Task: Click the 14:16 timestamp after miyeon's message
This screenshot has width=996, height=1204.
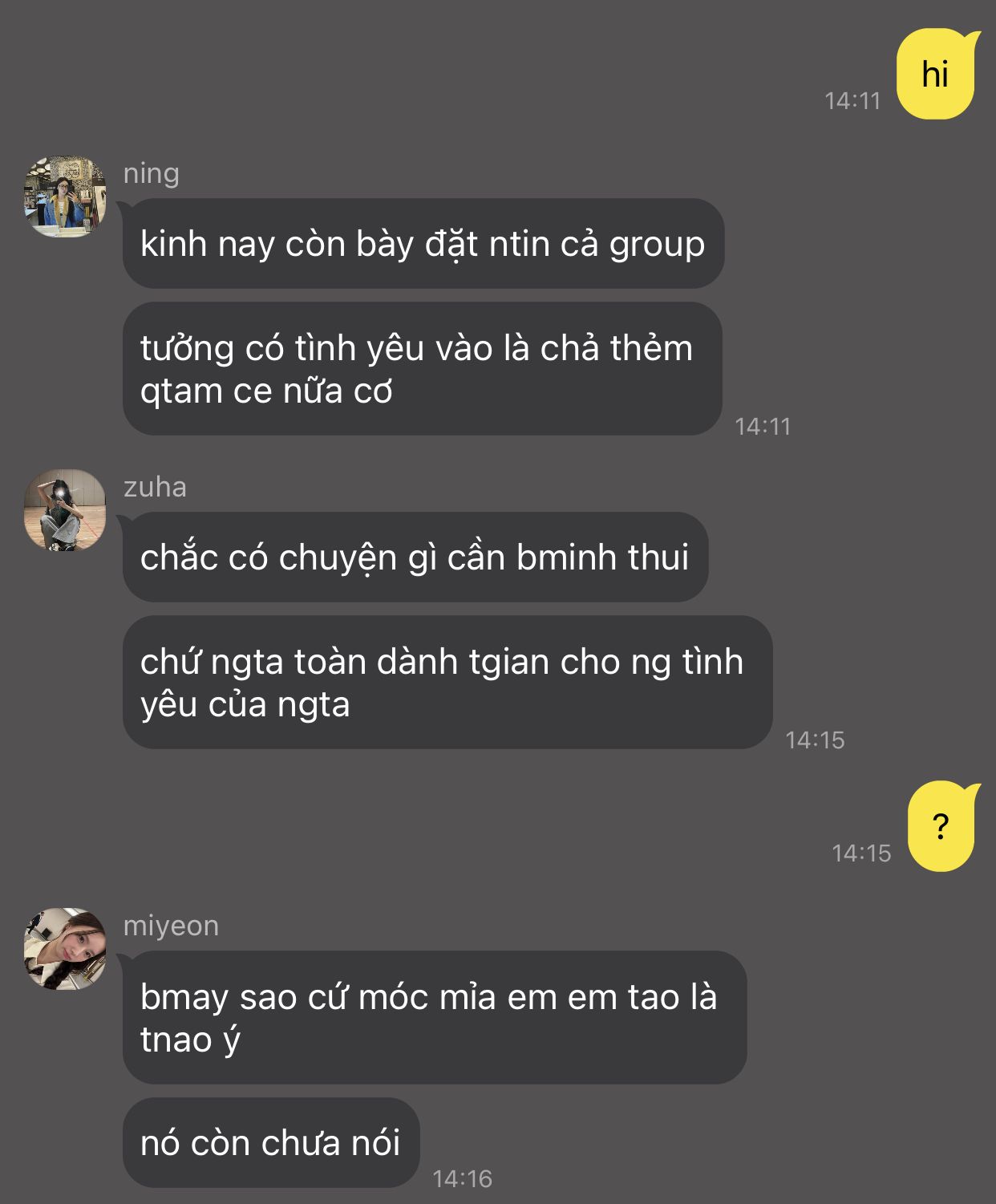Action: click(462, 1179)
